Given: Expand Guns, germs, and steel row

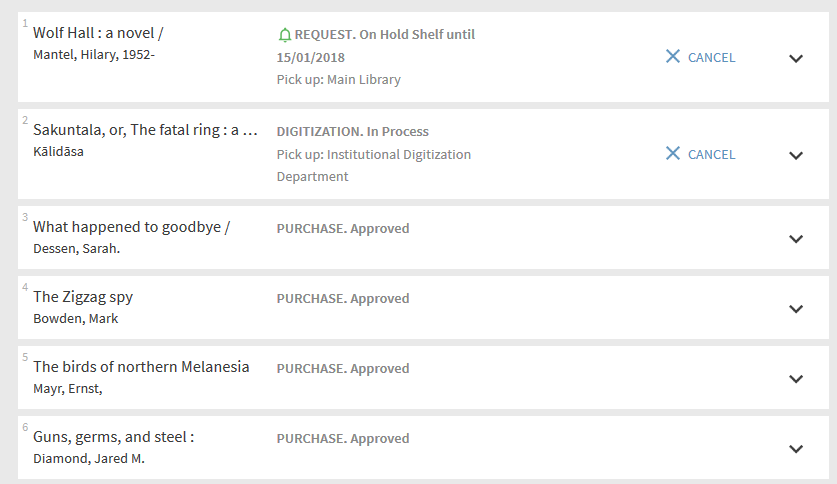Looking at the screenshot, I should 796,449.
